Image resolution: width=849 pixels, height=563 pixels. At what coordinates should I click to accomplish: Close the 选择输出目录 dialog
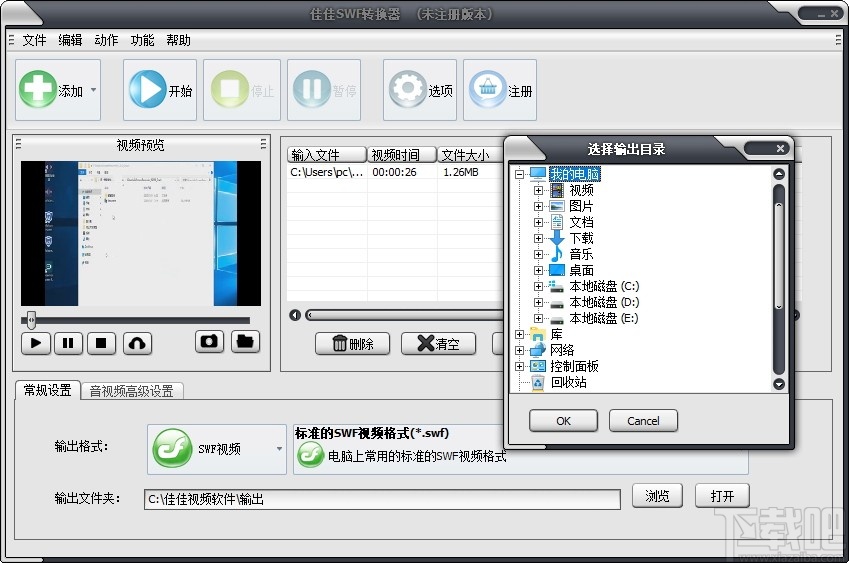coord(780,148)
